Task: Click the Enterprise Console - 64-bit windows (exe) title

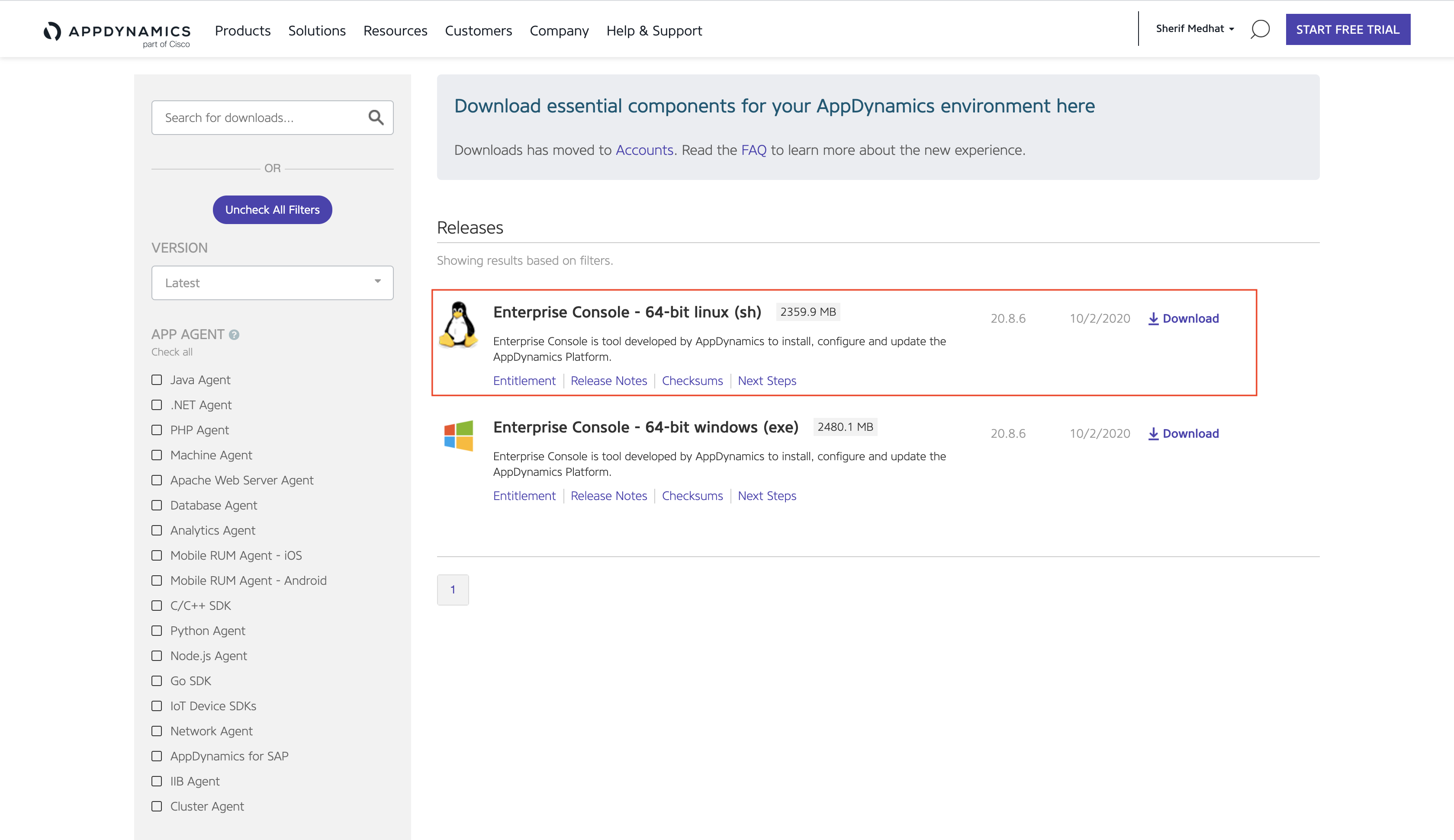Action: 646,427
